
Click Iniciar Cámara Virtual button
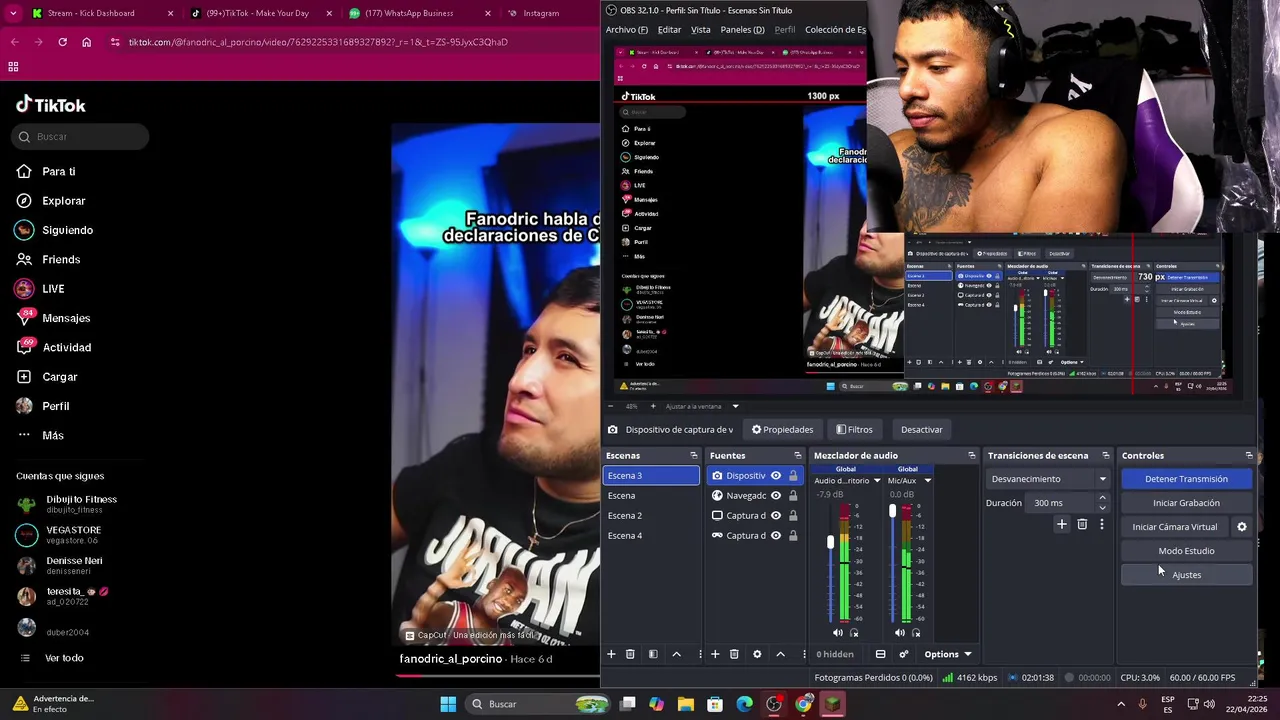1175,527
